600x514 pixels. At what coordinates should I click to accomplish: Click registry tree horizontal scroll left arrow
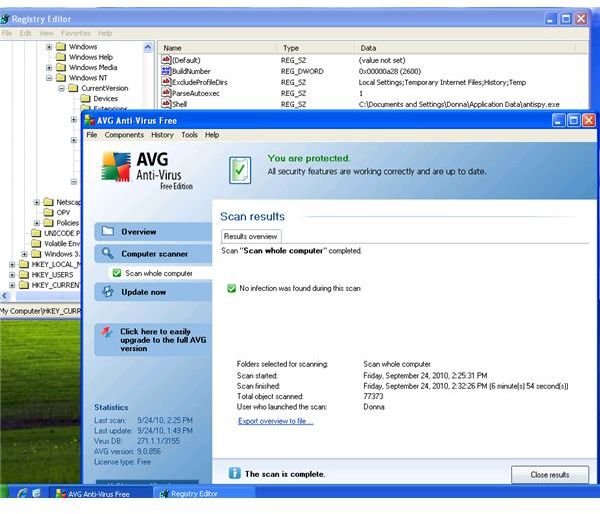tap(5, 296)
